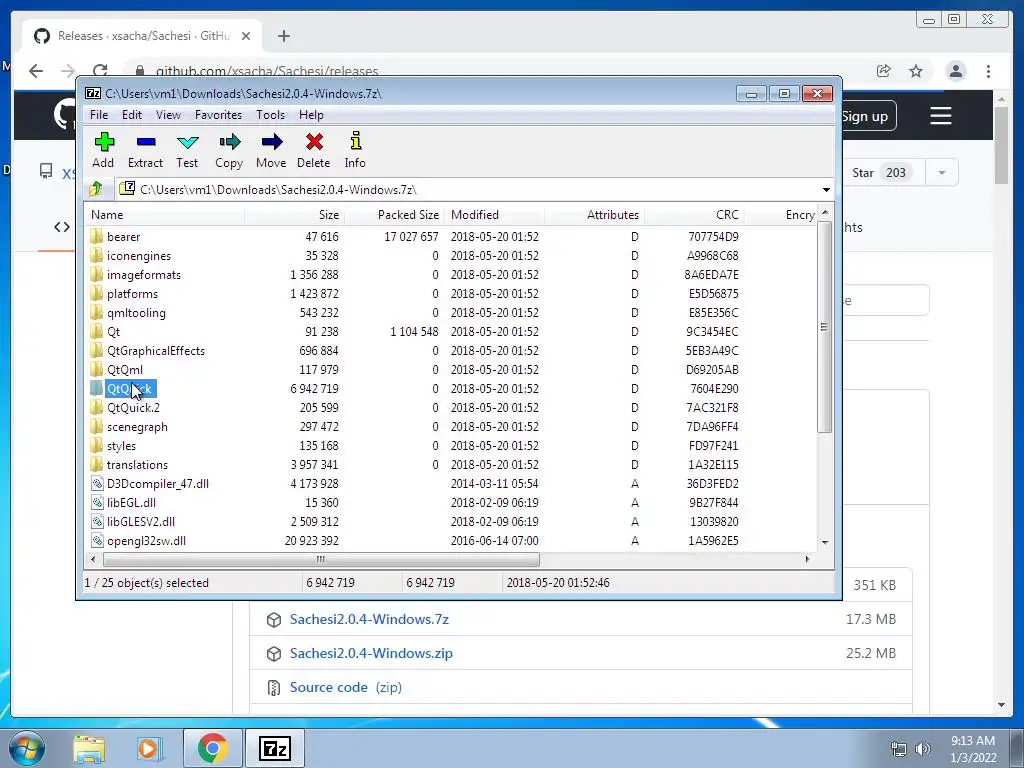The width and height of the screenshot is (1024, 768).
Task: Open the Help menu
Action: pyautogui.click(x=312, y=115)
